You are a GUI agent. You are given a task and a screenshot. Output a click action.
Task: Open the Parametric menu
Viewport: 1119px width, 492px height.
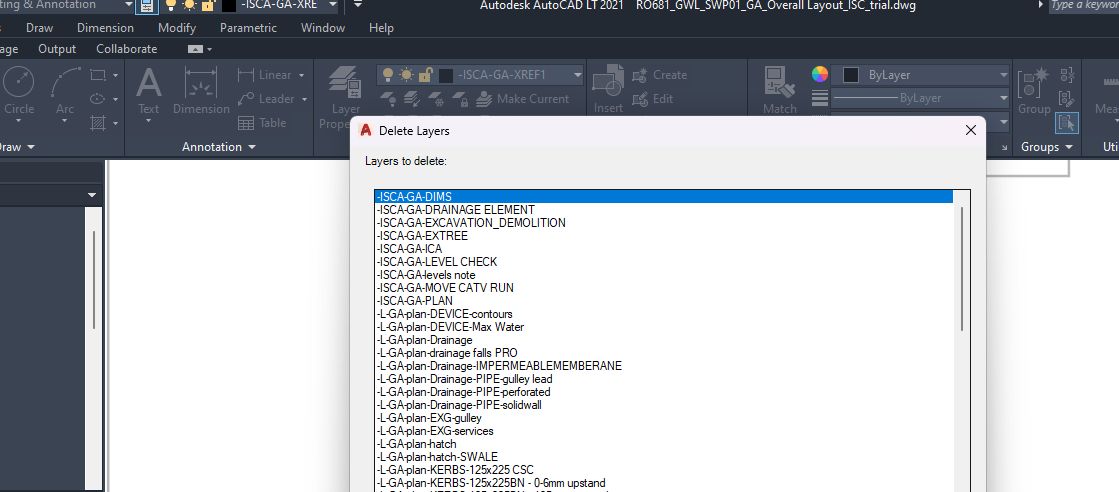[248, 28]
